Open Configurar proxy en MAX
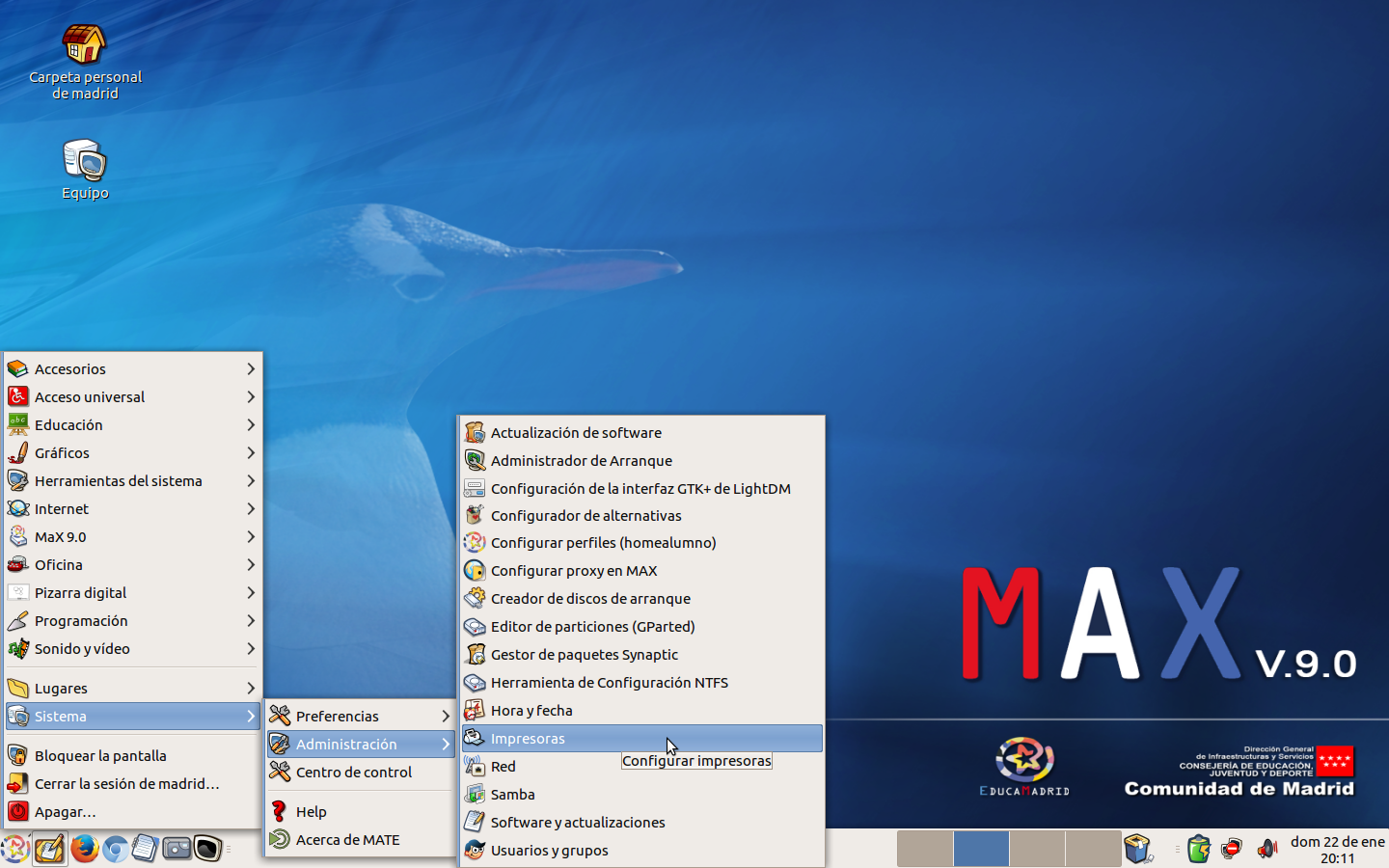The width and height of the screenshot is (1389, 868). tap(642, 571)
